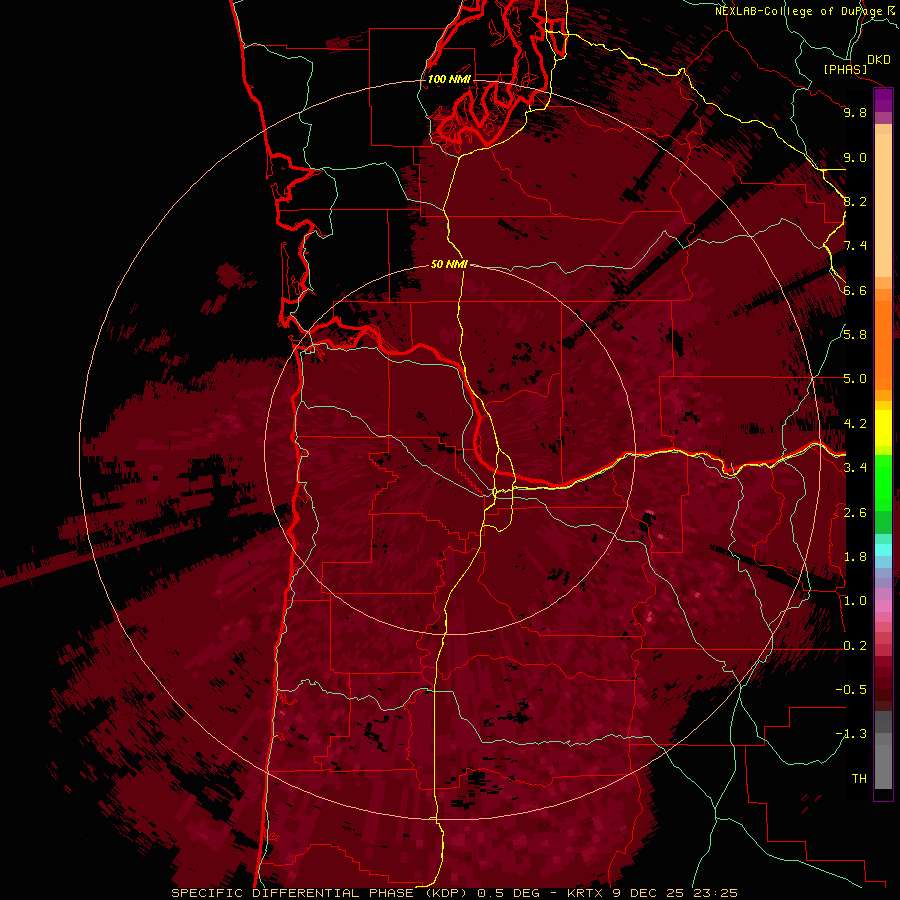This screenshot has height=900, width=900.
Task: Click the 8.2 value on the color scale
Action: pyautogui.click(x=855, y=202)
